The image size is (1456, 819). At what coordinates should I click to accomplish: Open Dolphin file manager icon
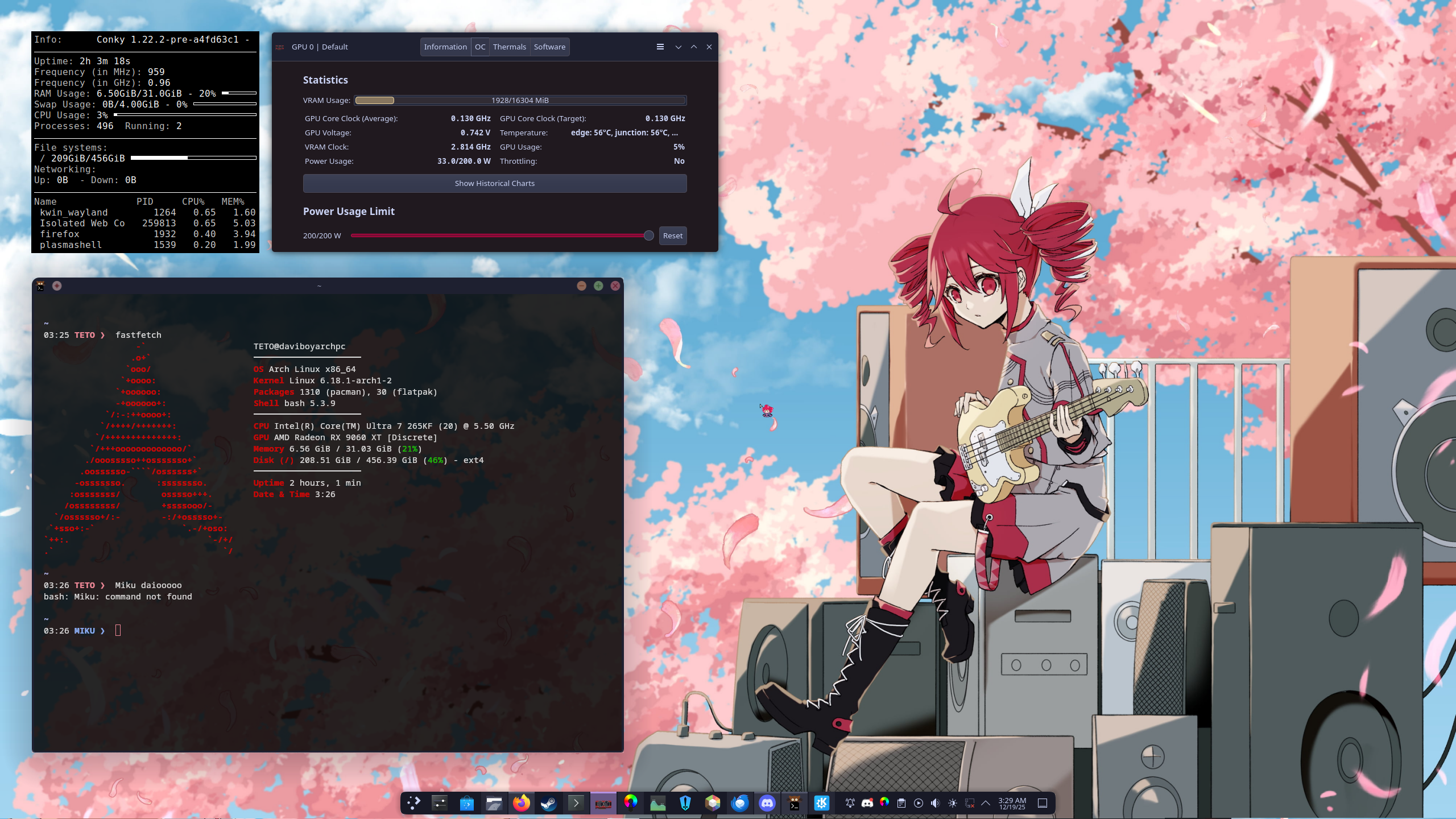tap(494, 803)
